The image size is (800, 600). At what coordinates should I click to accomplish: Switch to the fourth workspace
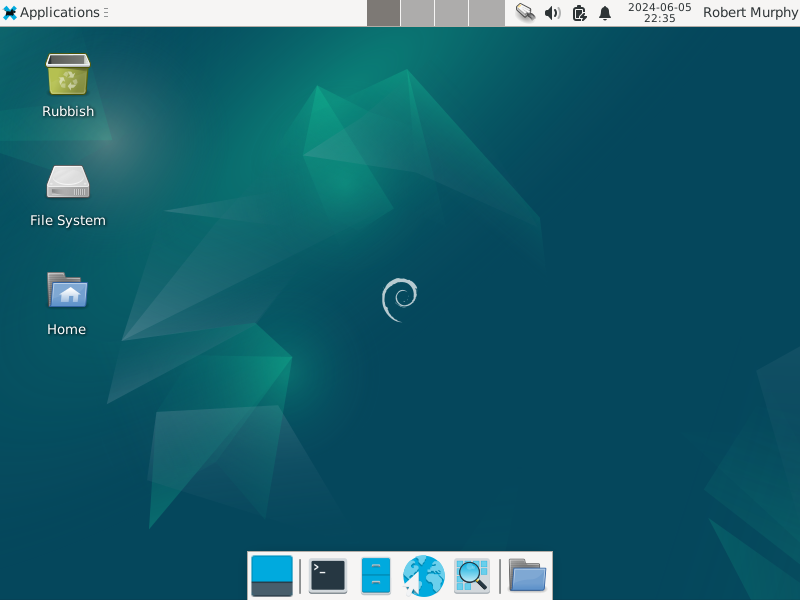coord(486,13)
